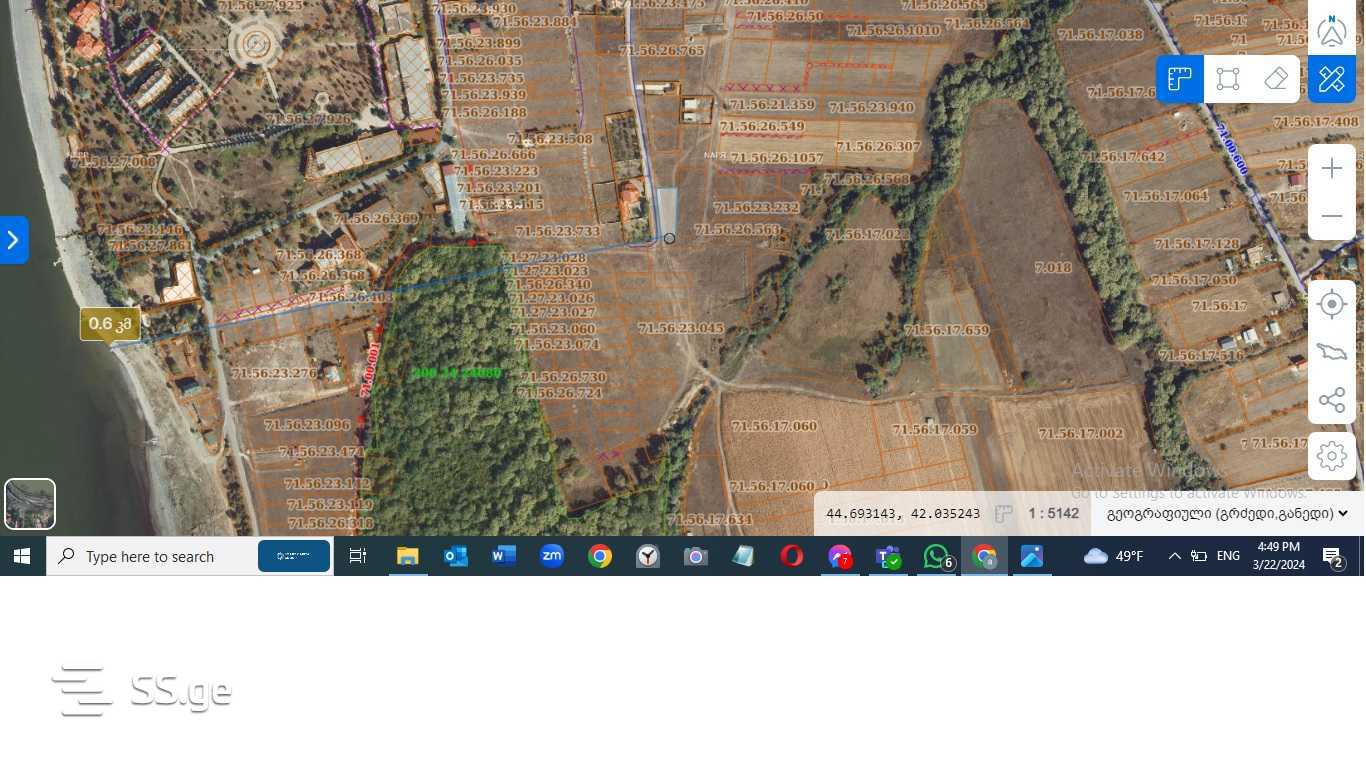This screenshot has width=1366, height=768.
Task: Click the eraser tool to clear measurements
Action: [x=1276, y=79]
